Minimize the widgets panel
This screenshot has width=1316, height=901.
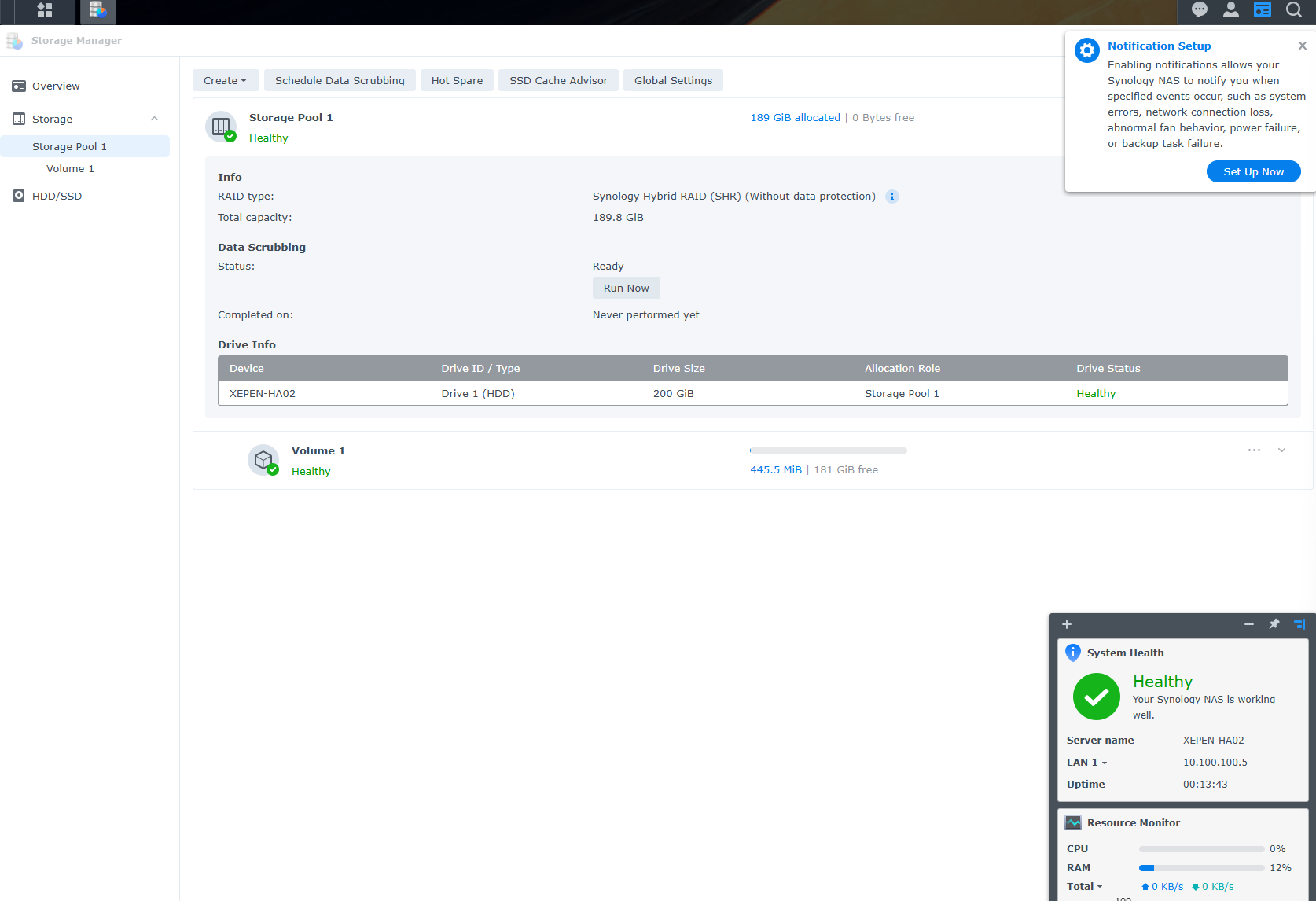coord(1249,624)
